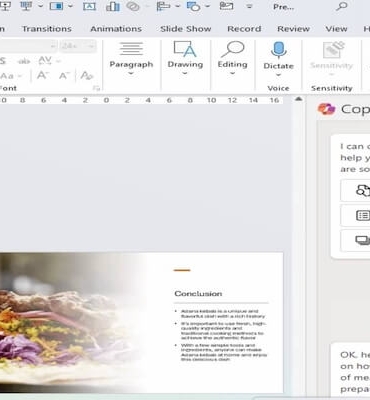Open the font name combo box
This screenshot has height=400, width=370.
click(28, 46)
